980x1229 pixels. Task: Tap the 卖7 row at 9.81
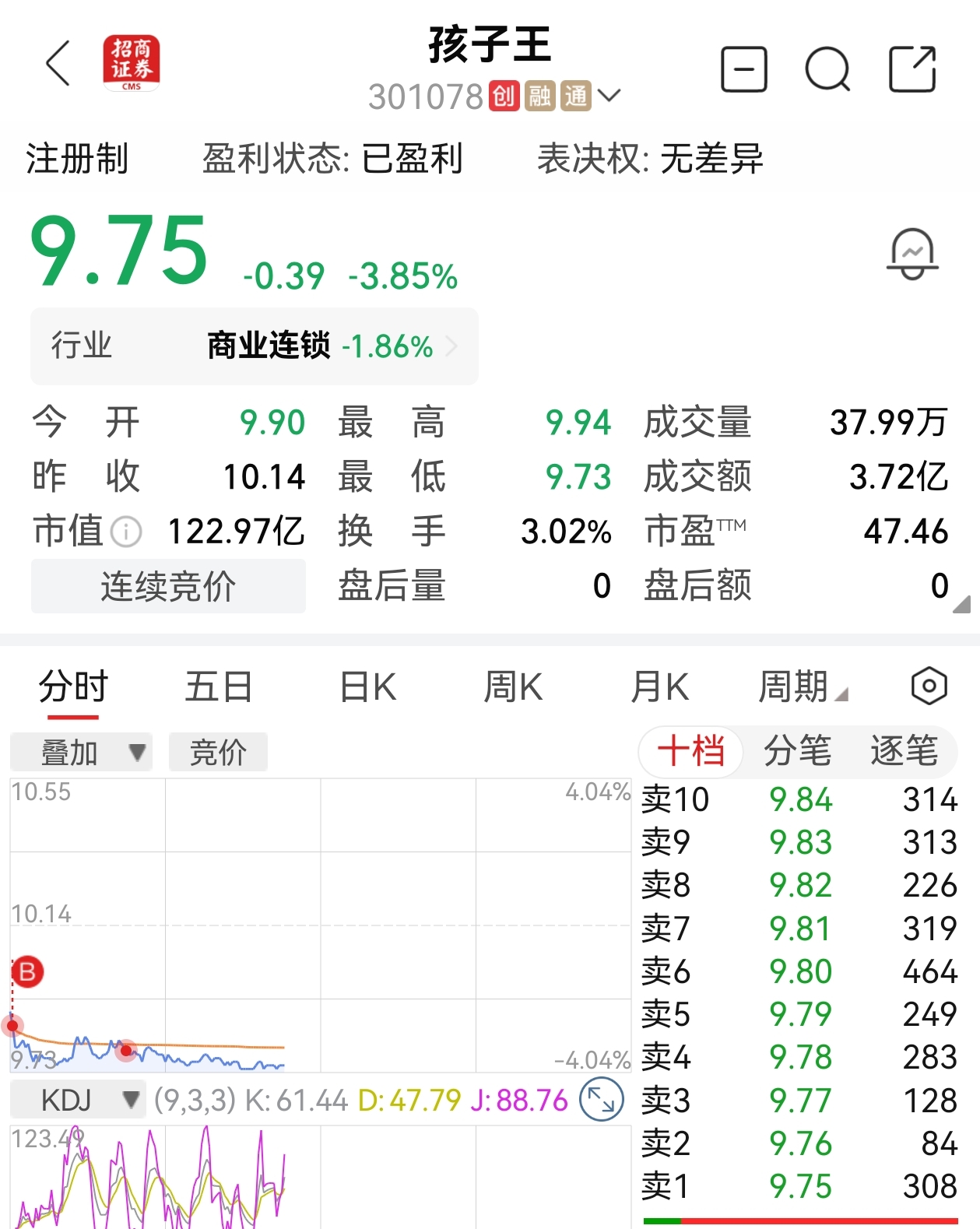pyautogui.click(x=799, y=929)
